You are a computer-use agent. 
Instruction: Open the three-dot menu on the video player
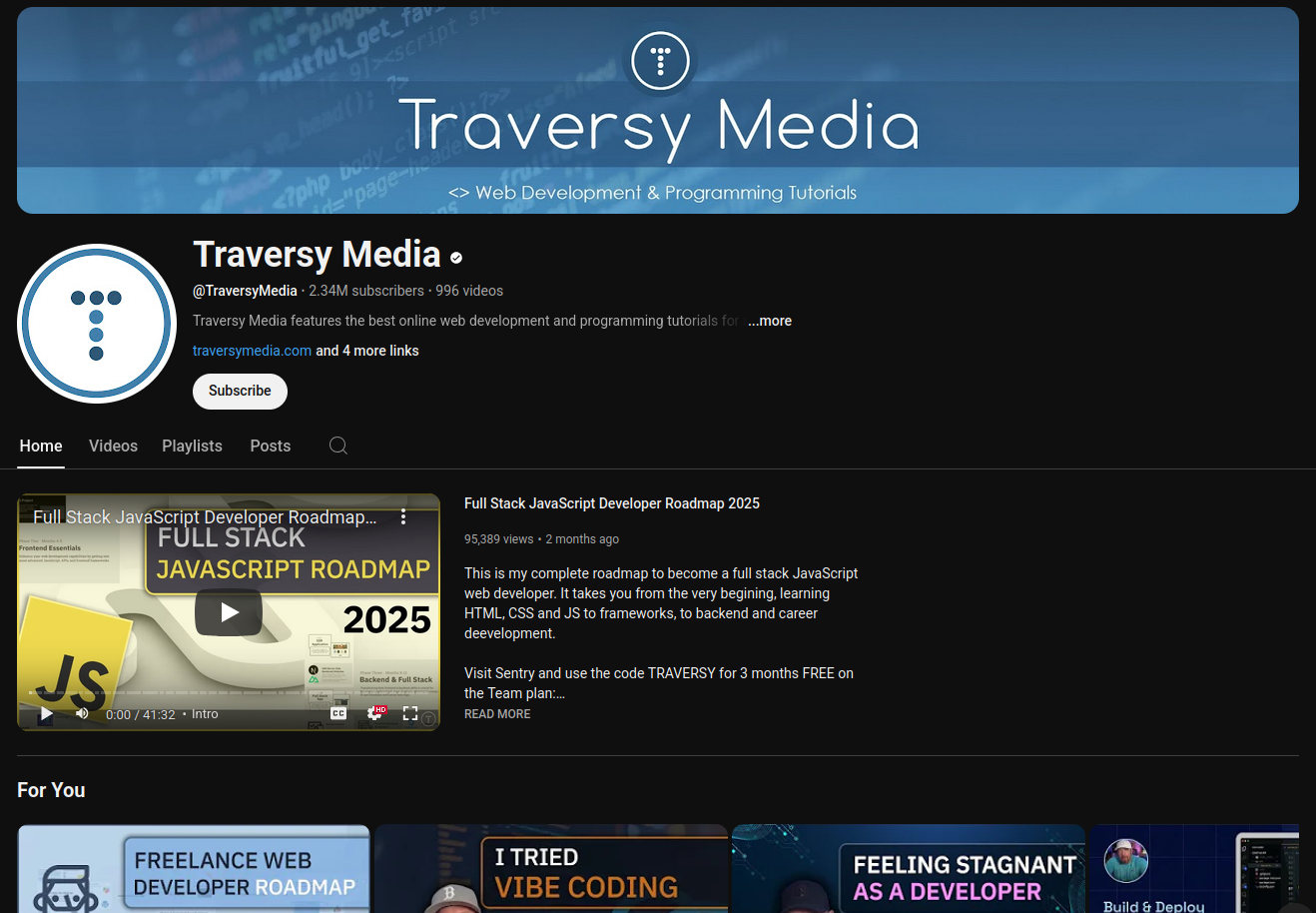pyautogui.click(x=403, y=516)
